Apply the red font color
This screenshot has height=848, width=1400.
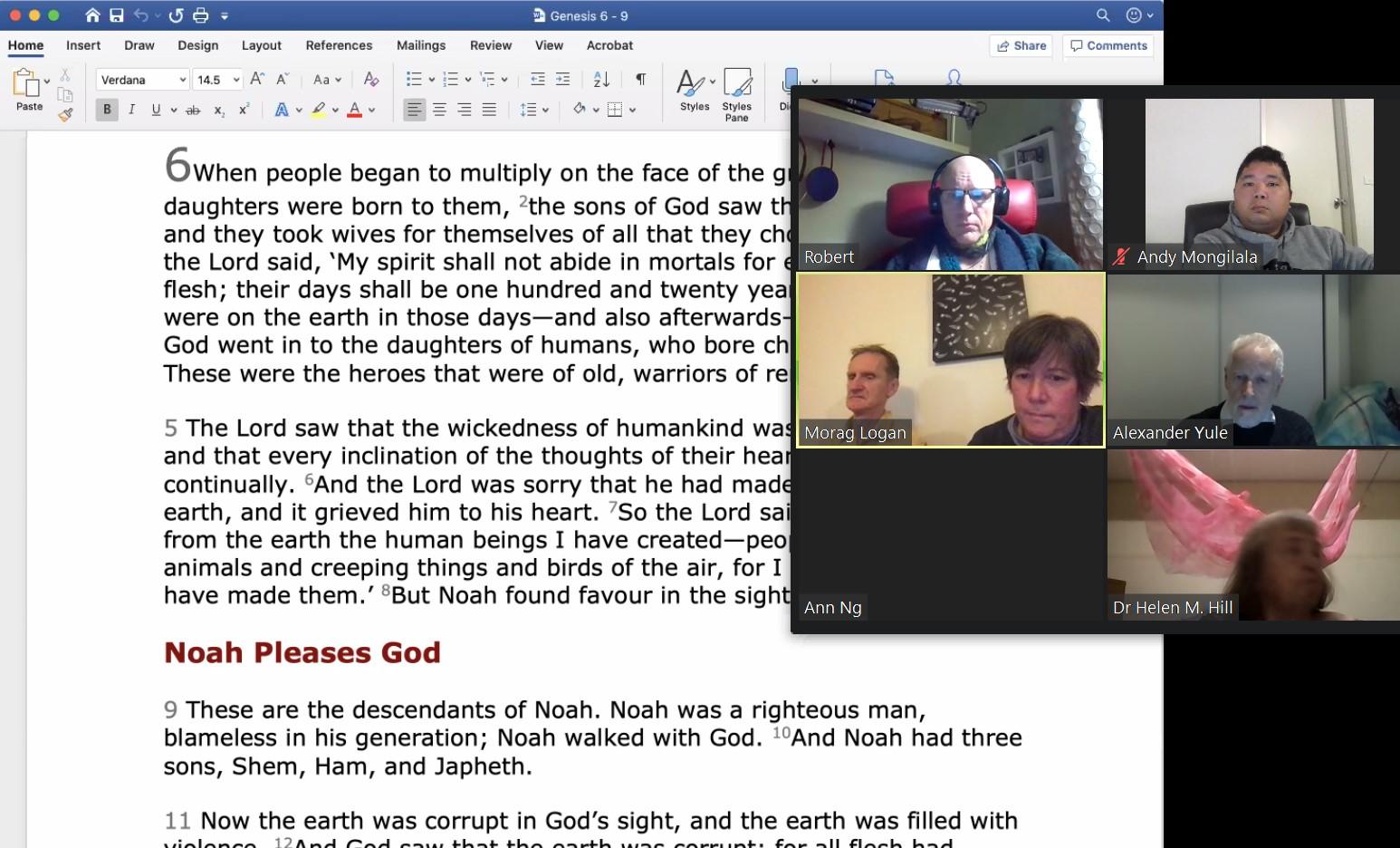355,110
